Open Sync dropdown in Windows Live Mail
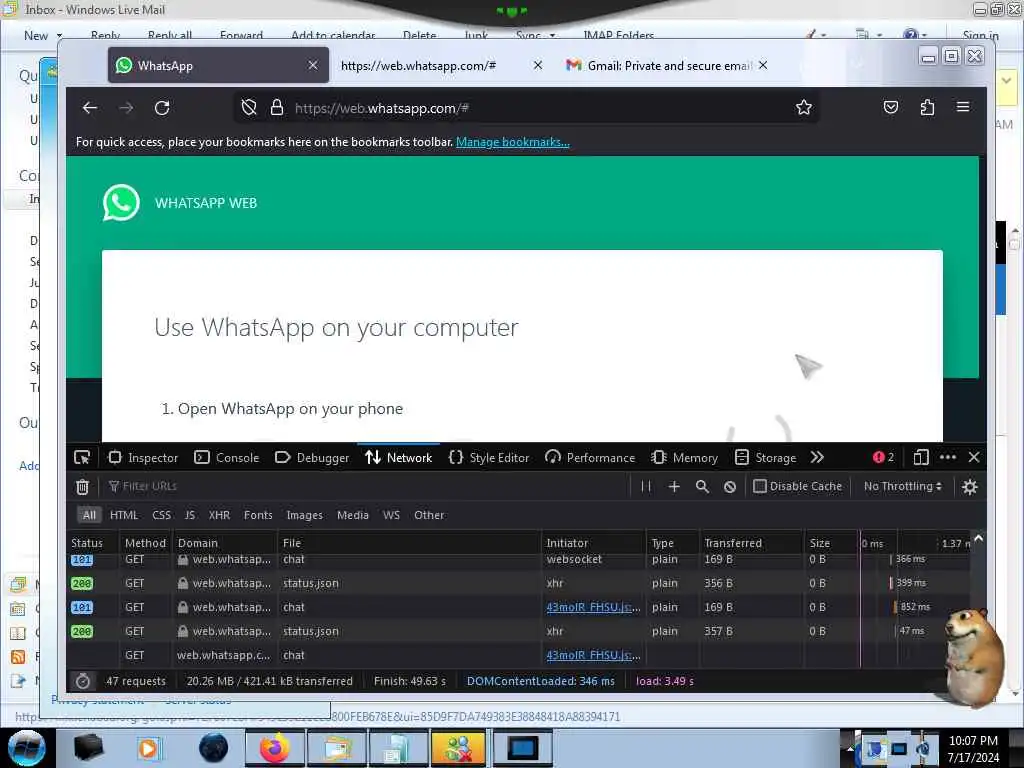Viewport: 1024px width, 768px height. (535, 35)
